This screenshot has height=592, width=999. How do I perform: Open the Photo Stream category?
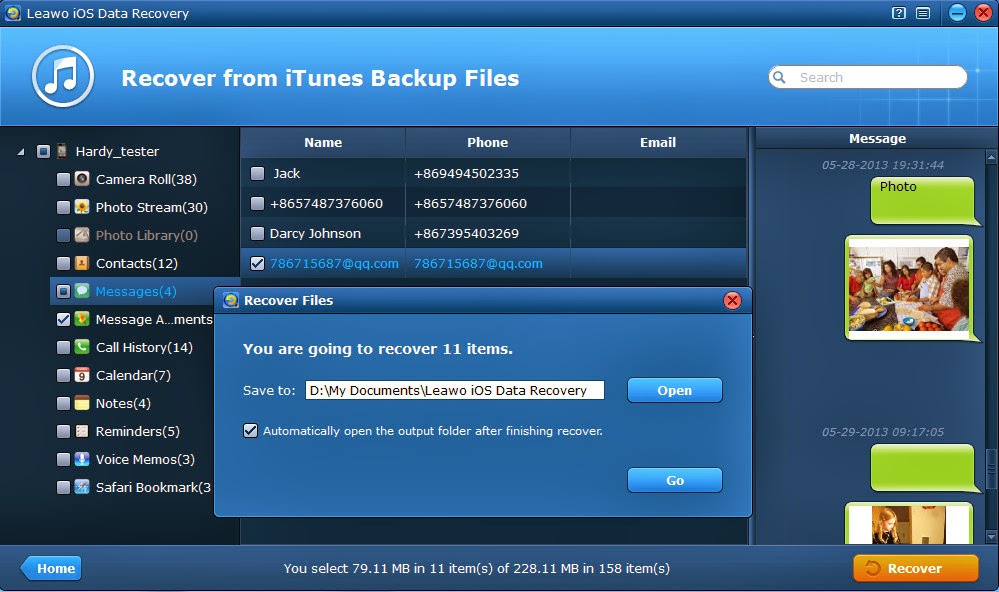pos(80,207)
